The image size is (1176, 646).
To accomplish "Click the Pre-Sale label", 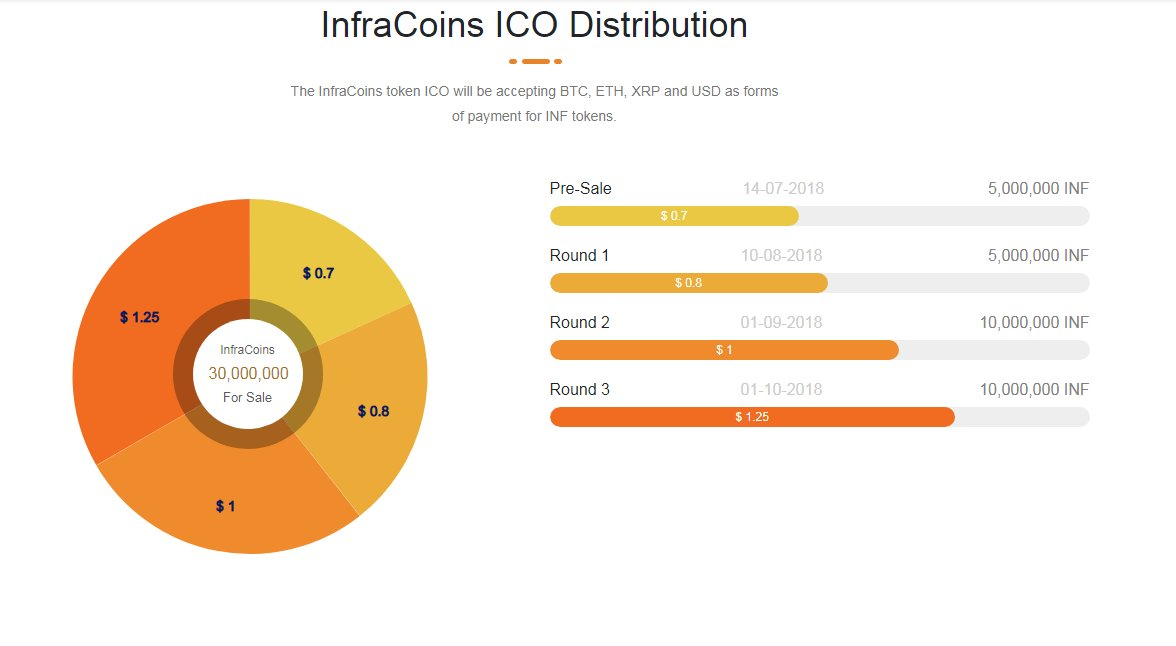I will 581,188.
